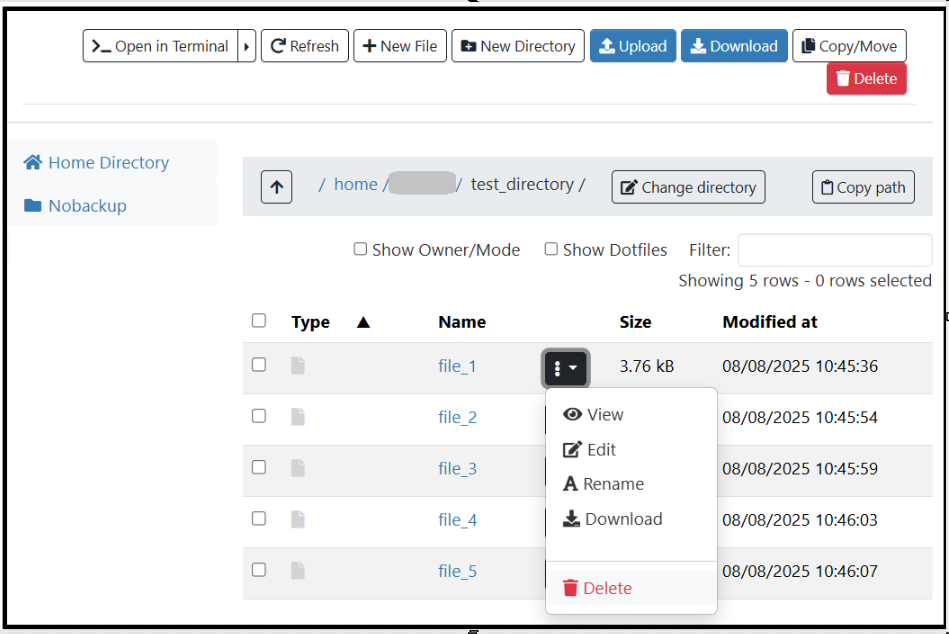The width and height of the screenshot is (949, 634).
Task: Click the file icon next to file_3
Action: 298,468
